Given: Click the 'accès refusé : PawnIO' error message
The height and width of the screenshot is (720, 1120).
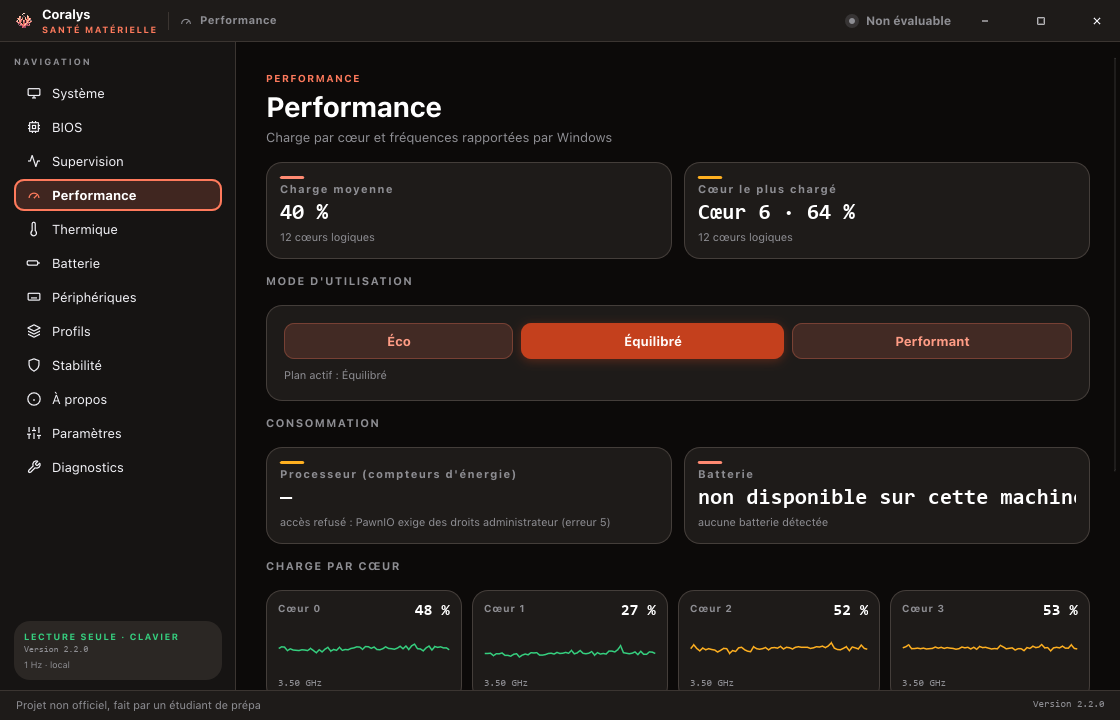Looking at the screenshot, I should pyautogui.click(x=445, y=522).
